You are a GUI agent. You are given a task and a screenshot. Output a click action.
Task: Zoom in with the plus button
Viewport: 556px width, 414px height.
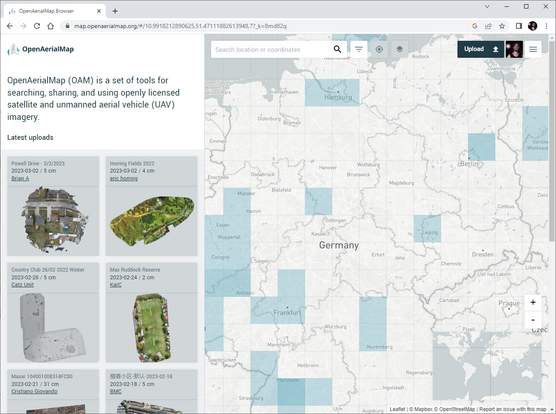coord(533,302)
